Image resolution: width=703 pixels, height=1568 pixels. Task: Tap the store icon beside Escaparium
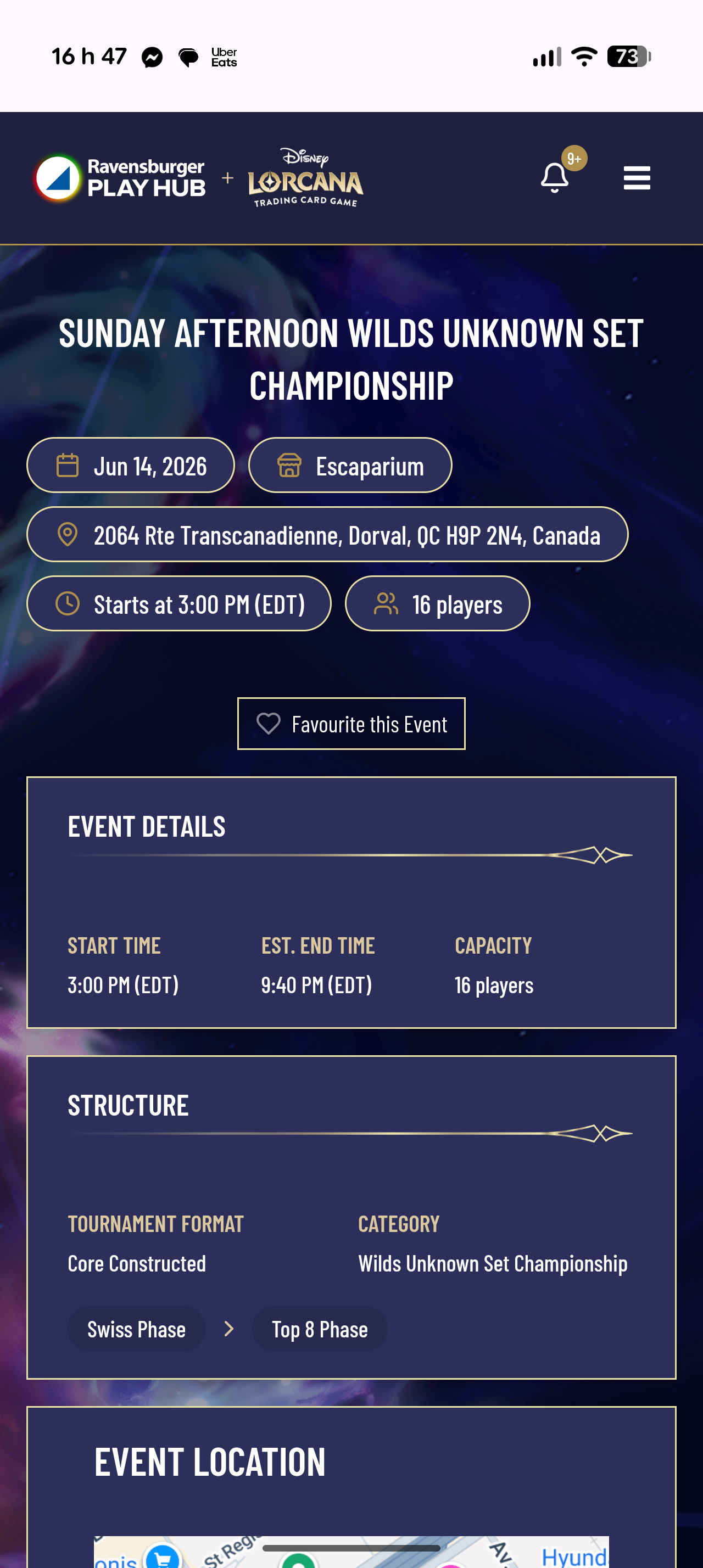tap(289, 466)
